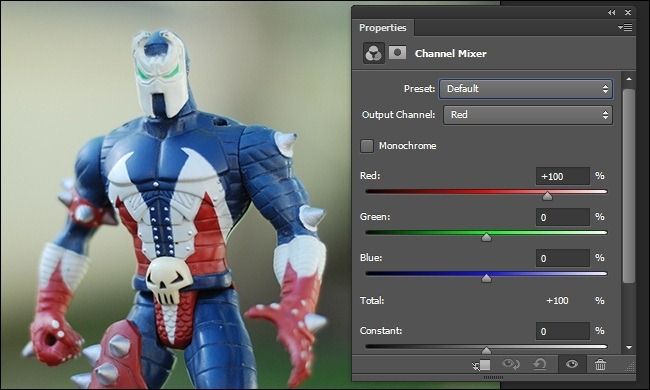This screenshot has width=650, height=390.
Task: Open the Properties panel flyout menu
Action: (625, 27)
